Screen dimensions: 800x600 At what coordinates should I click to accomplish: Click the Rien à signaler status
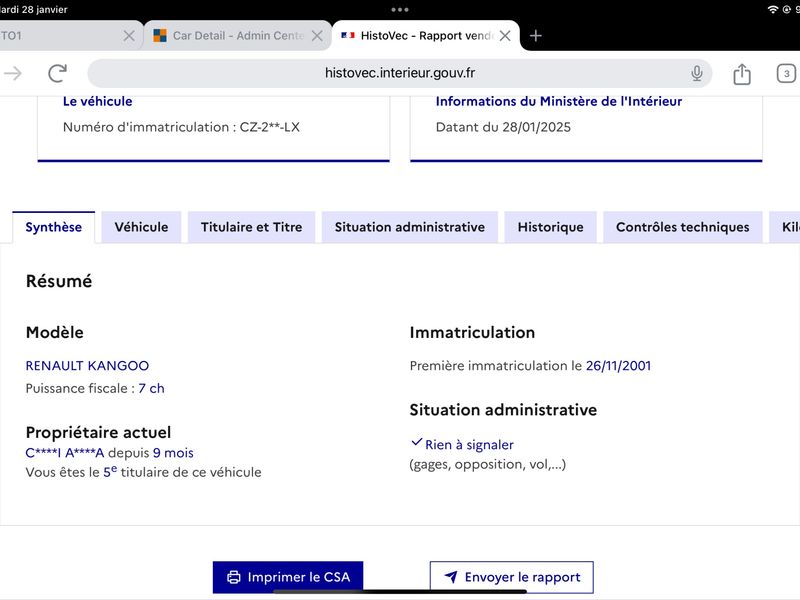469,445
